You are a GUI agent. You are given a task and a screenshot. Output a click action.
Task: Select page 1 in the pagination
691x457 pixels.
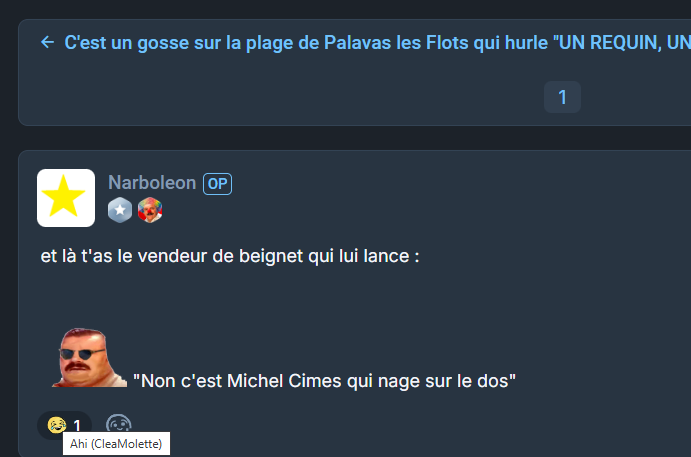pyautogui.click(x=562, y=97)
